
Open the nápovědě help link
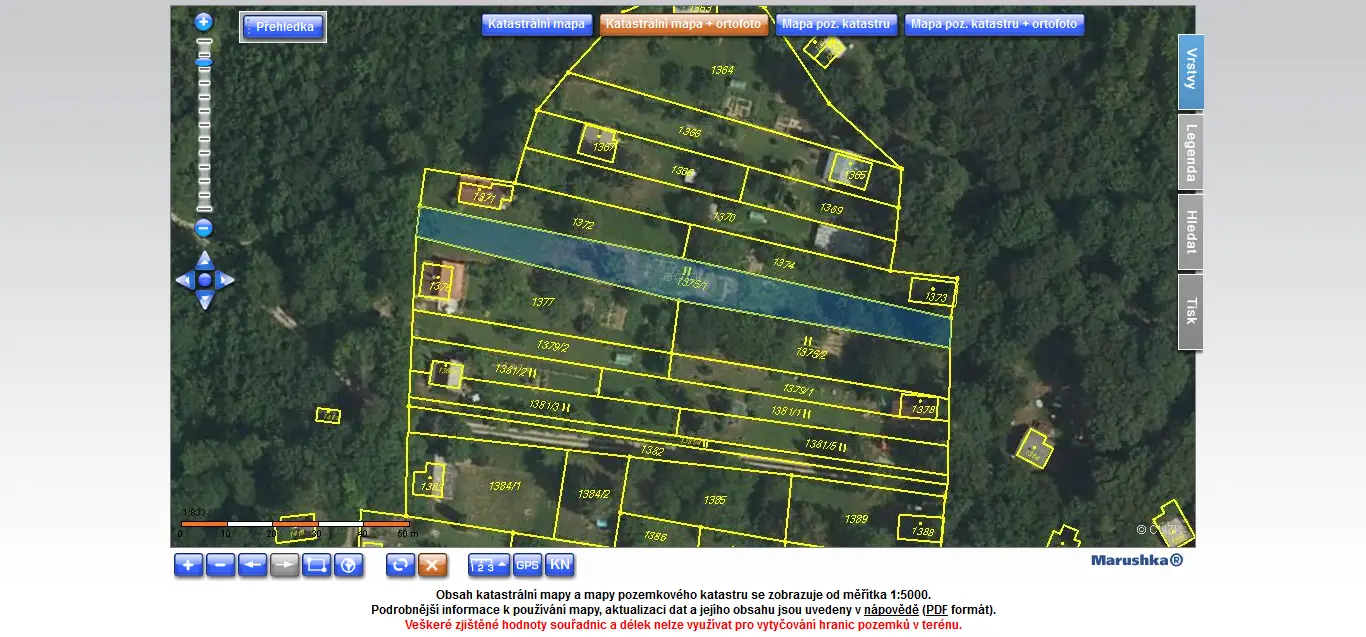[891, 609]
